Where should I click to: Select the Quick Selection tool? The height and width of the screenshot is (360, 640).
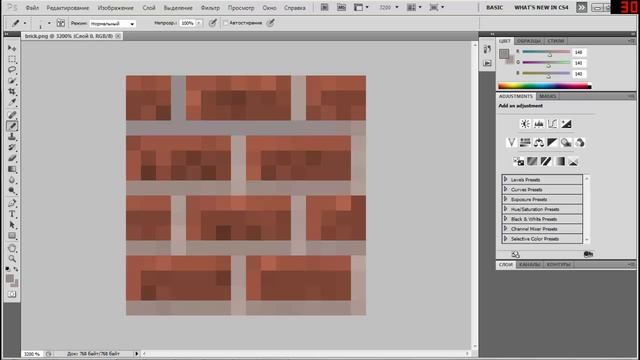pyautogui.click(x=12, y=81)
